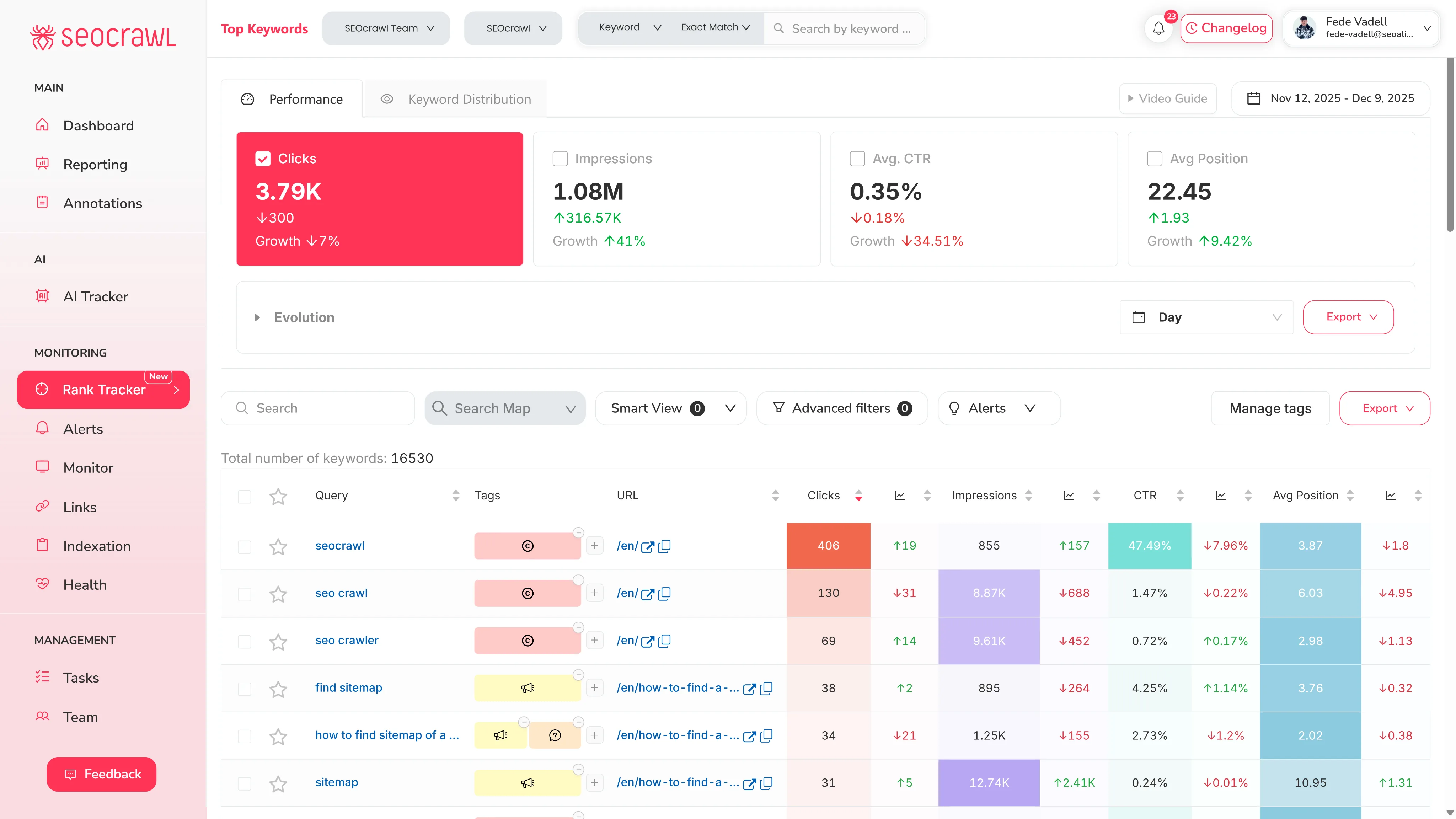Open the Exact Match dropdown
This screenshot has width=1456, height=819.
pos(716,27)
